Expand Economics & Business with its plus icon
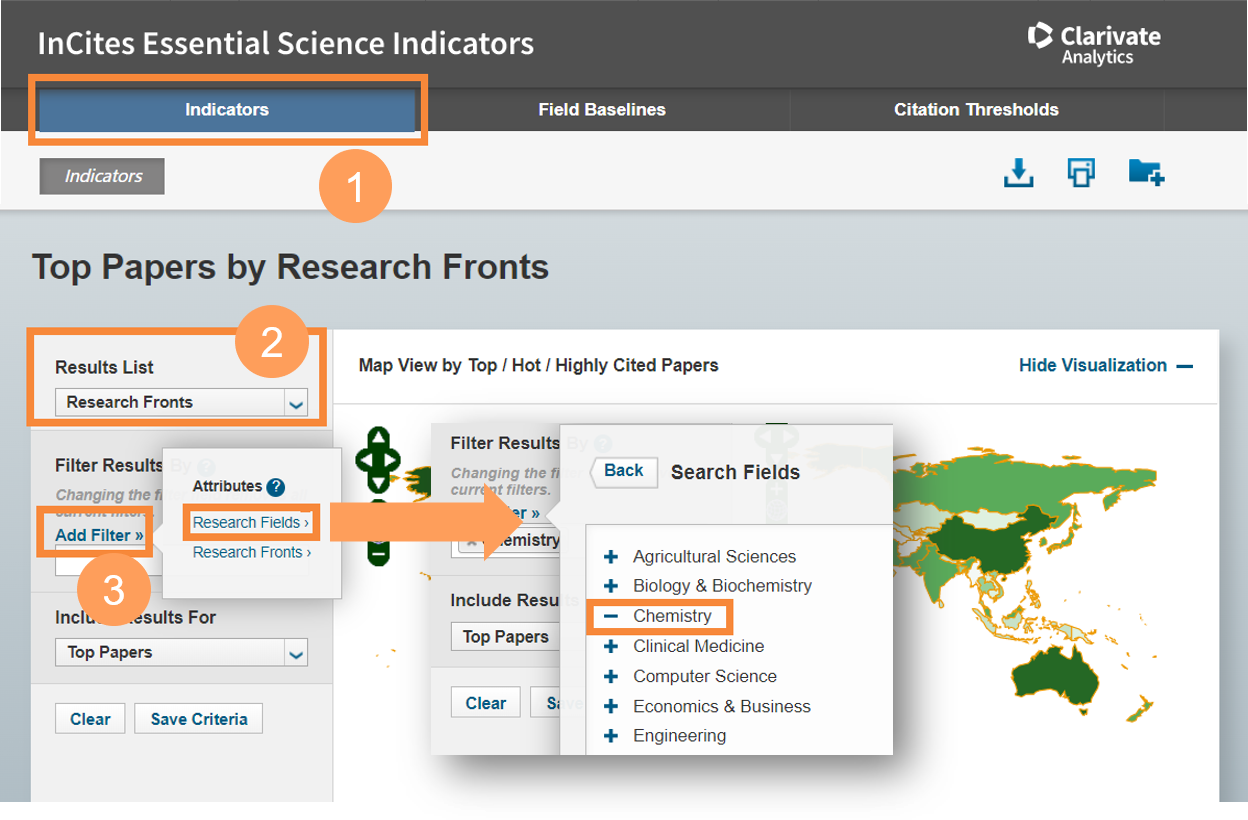 point(611,707)
